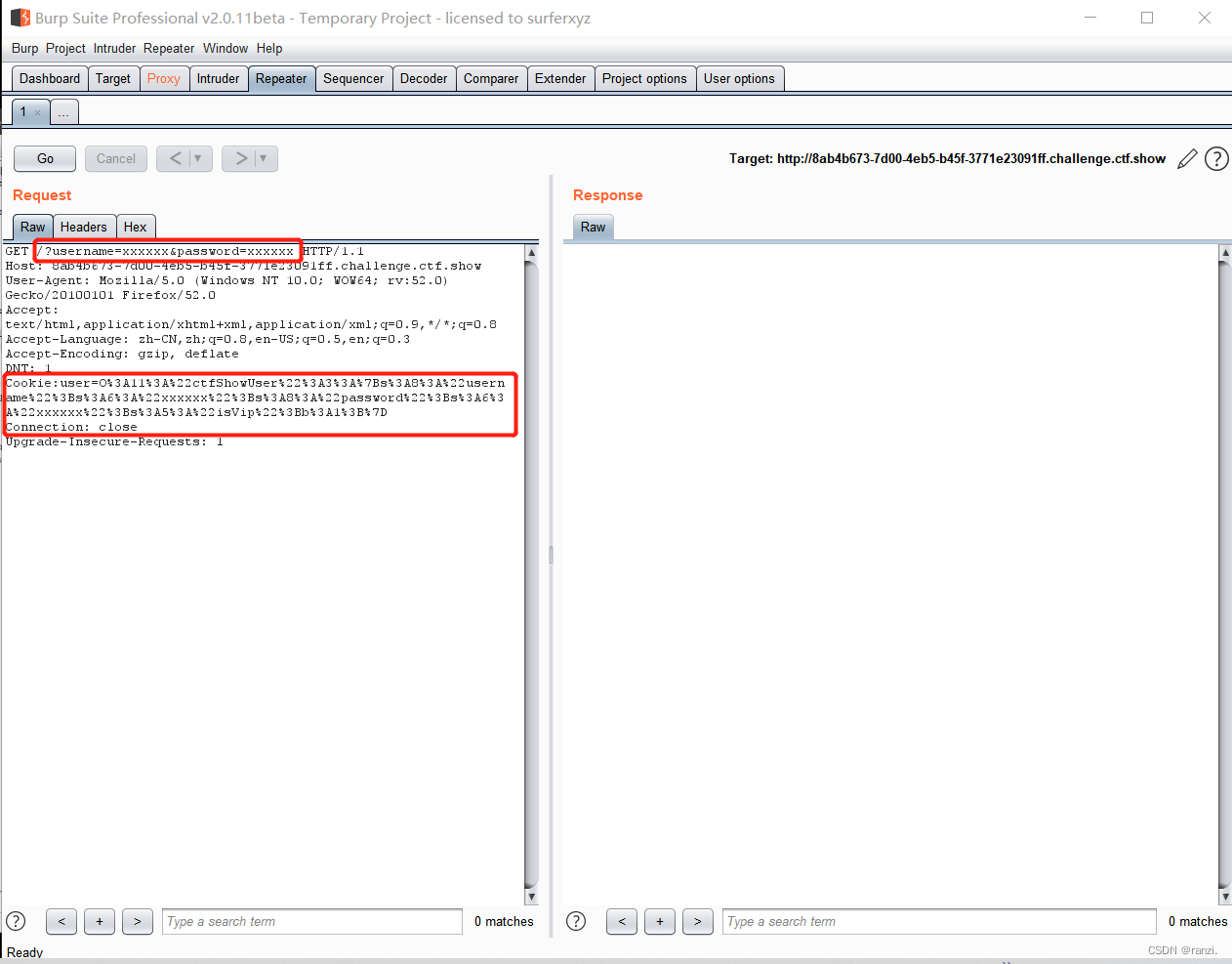Select Repeater sub-tab 1
The height and width of the screenshot is (964, 1232).
[x=23, y=112]
